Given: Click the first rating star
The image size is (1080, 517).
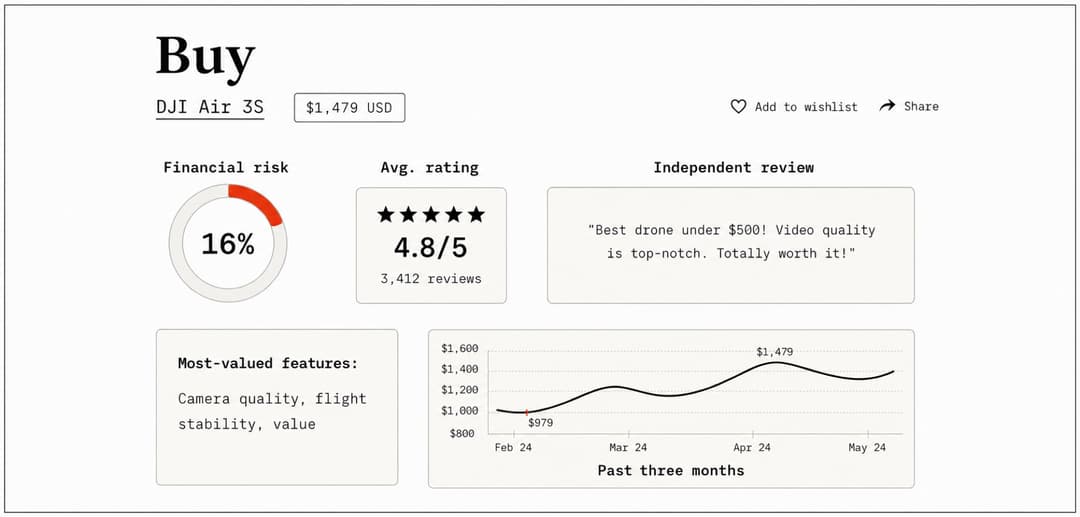Looking at the screenshot, I should (386, 215).
